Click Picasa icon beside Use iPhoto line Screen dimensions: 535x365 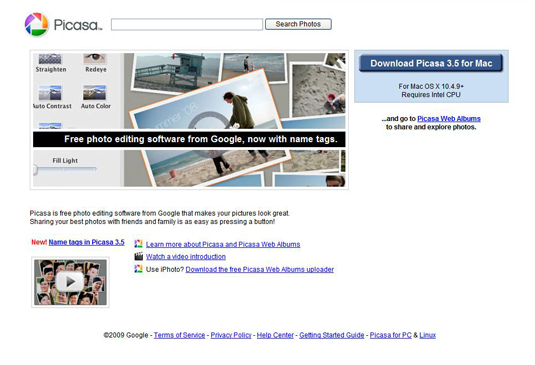click(139, 269)
